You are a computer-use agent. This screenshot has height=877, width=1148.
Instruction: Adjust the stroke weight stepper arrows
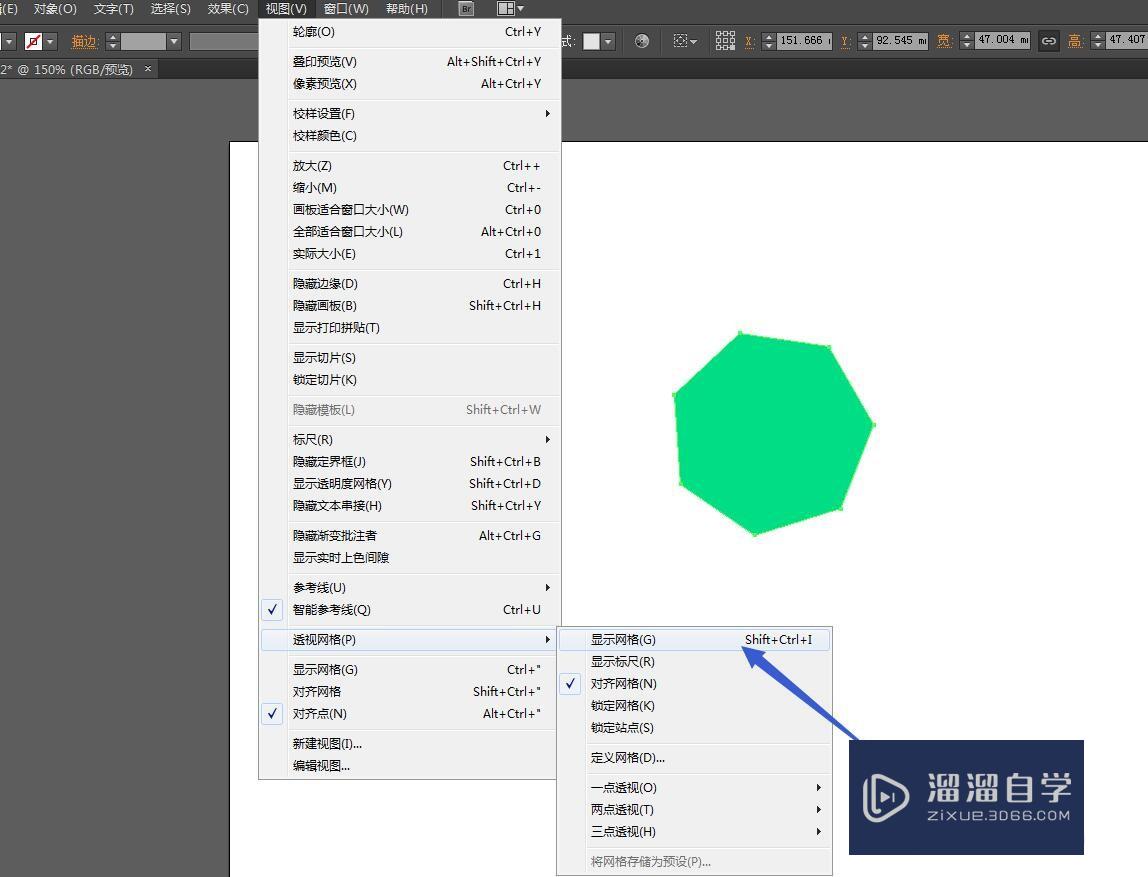[x=112, y=41]
